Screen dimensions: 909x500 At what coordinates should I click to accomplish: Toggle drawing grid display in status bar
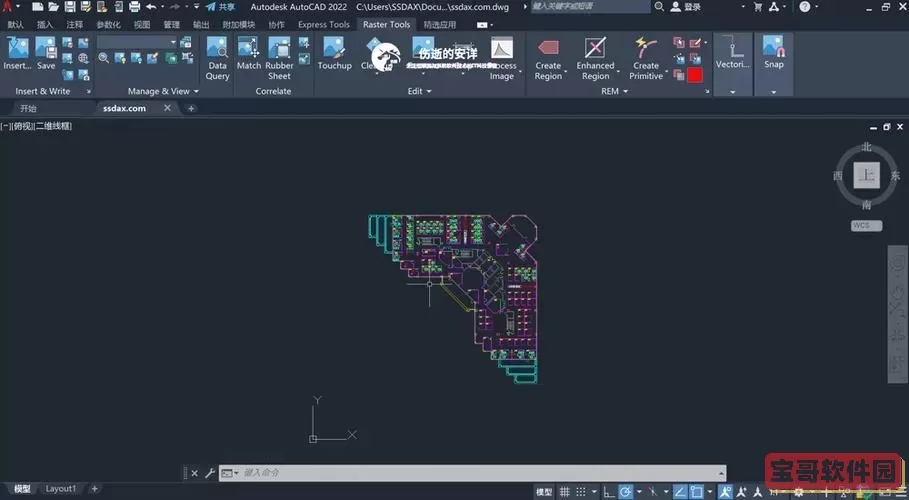pos(564,492)
